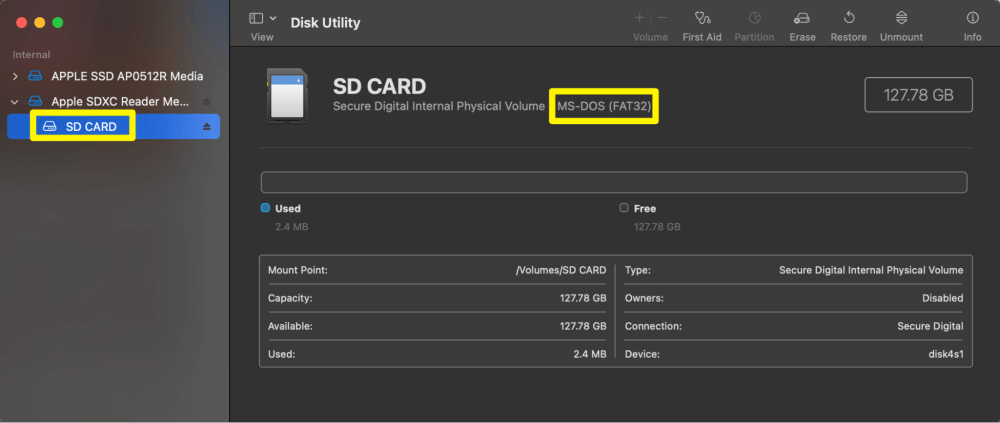Click the 127.78 GB capacity box
The height and width of the screenshot is (423, 1000).
918,95
